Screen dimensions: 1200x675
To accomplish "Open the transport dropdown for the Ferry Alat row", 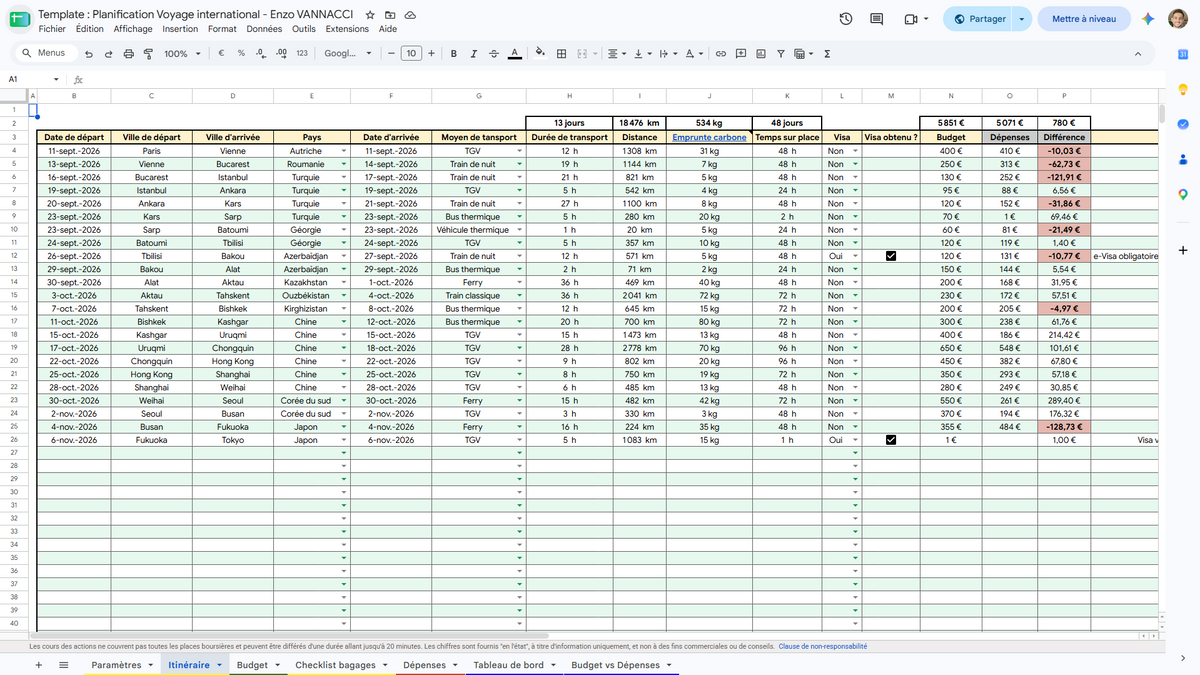I will point(520,282).
